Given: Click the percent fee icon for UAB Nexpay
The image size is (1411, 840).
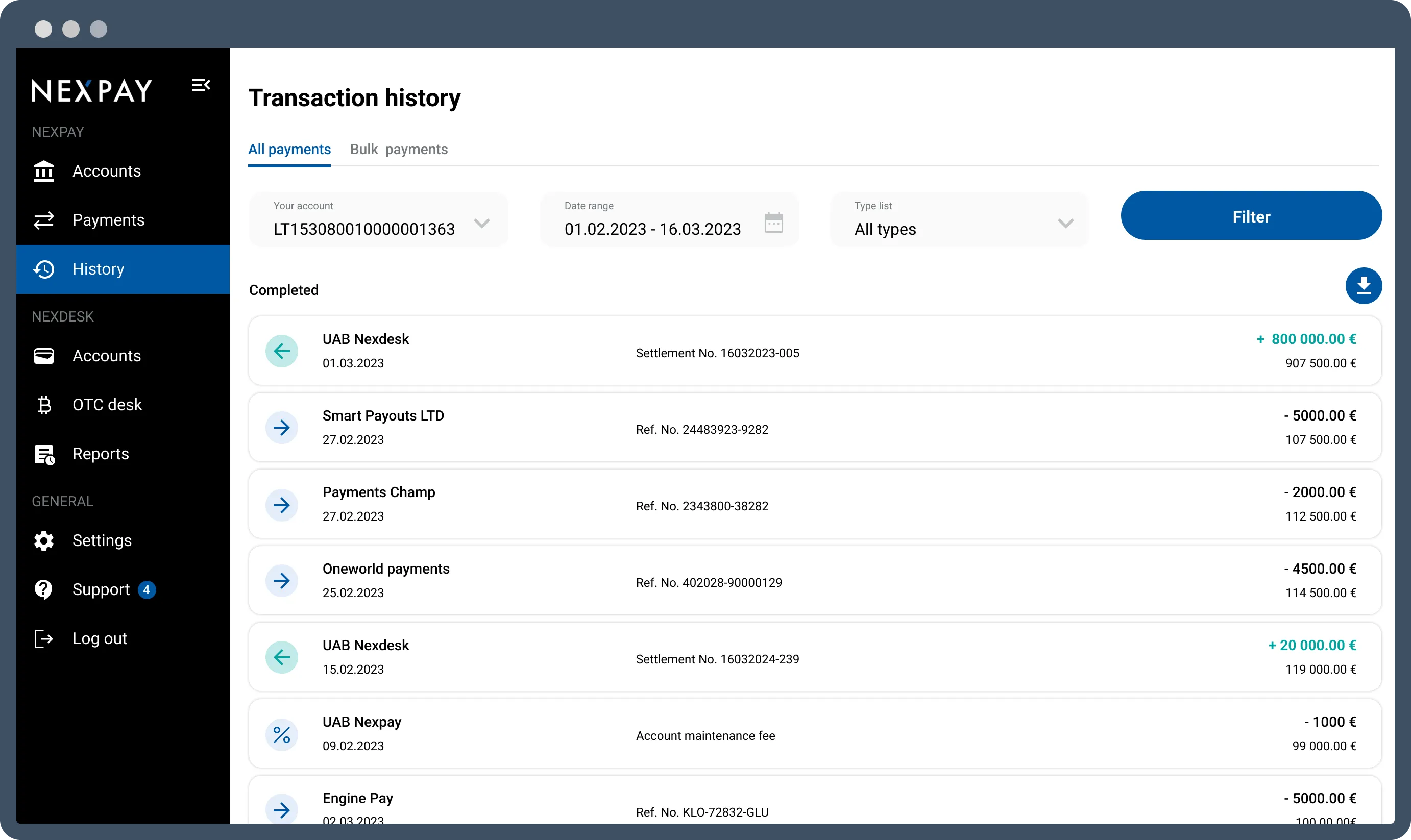Looking at the screenshot, I should click(x=281, y=734).
